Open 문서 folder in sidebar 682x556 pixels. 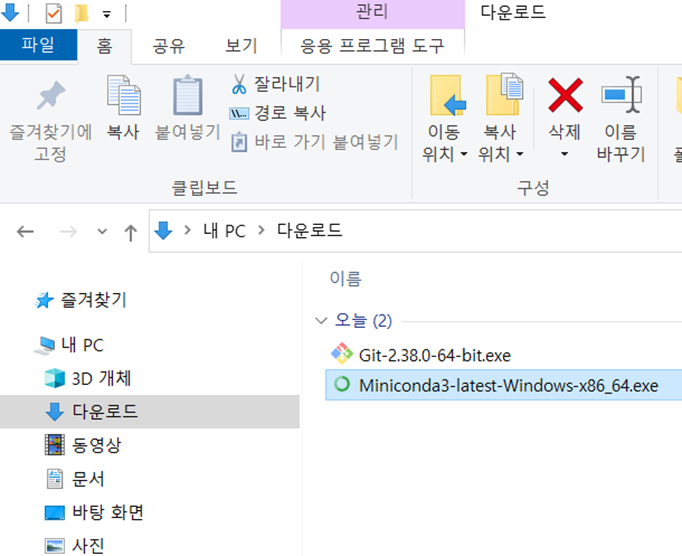tap(75, 479)
